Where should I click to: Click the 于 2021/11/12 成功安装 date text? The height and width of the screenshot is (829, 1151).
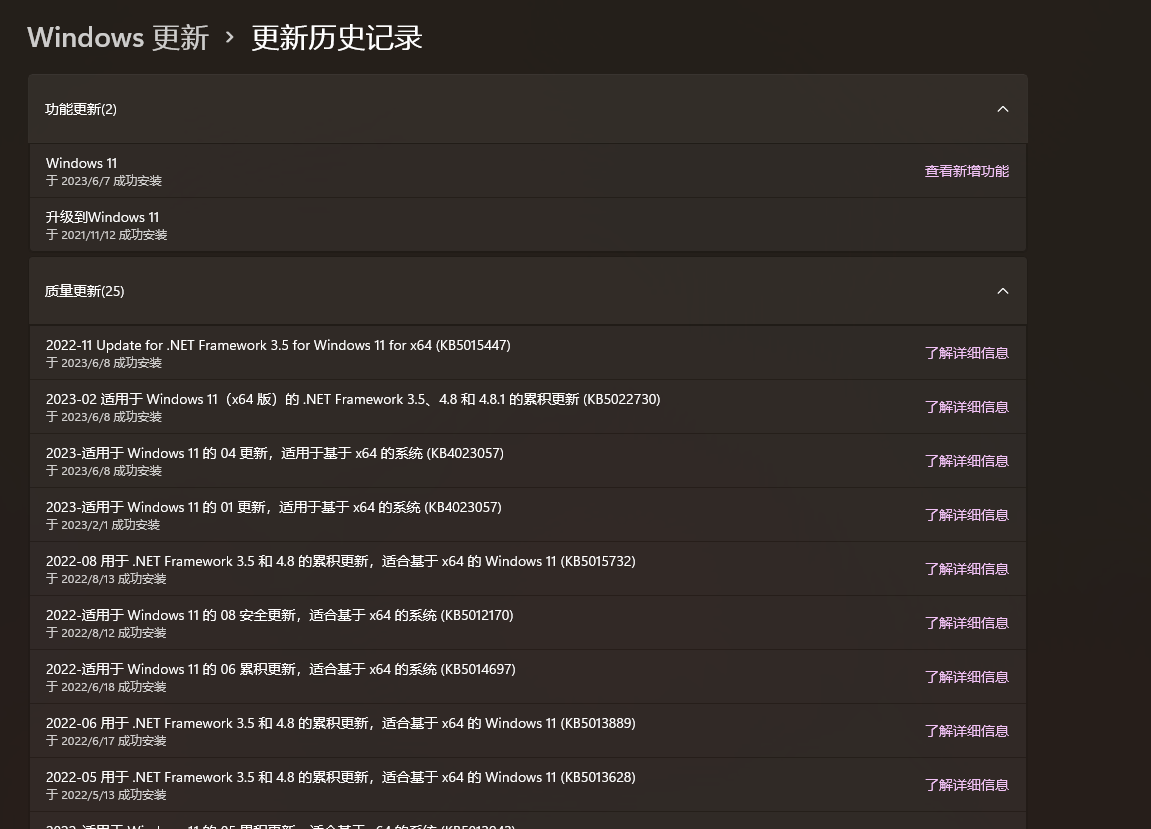point(106,235)
